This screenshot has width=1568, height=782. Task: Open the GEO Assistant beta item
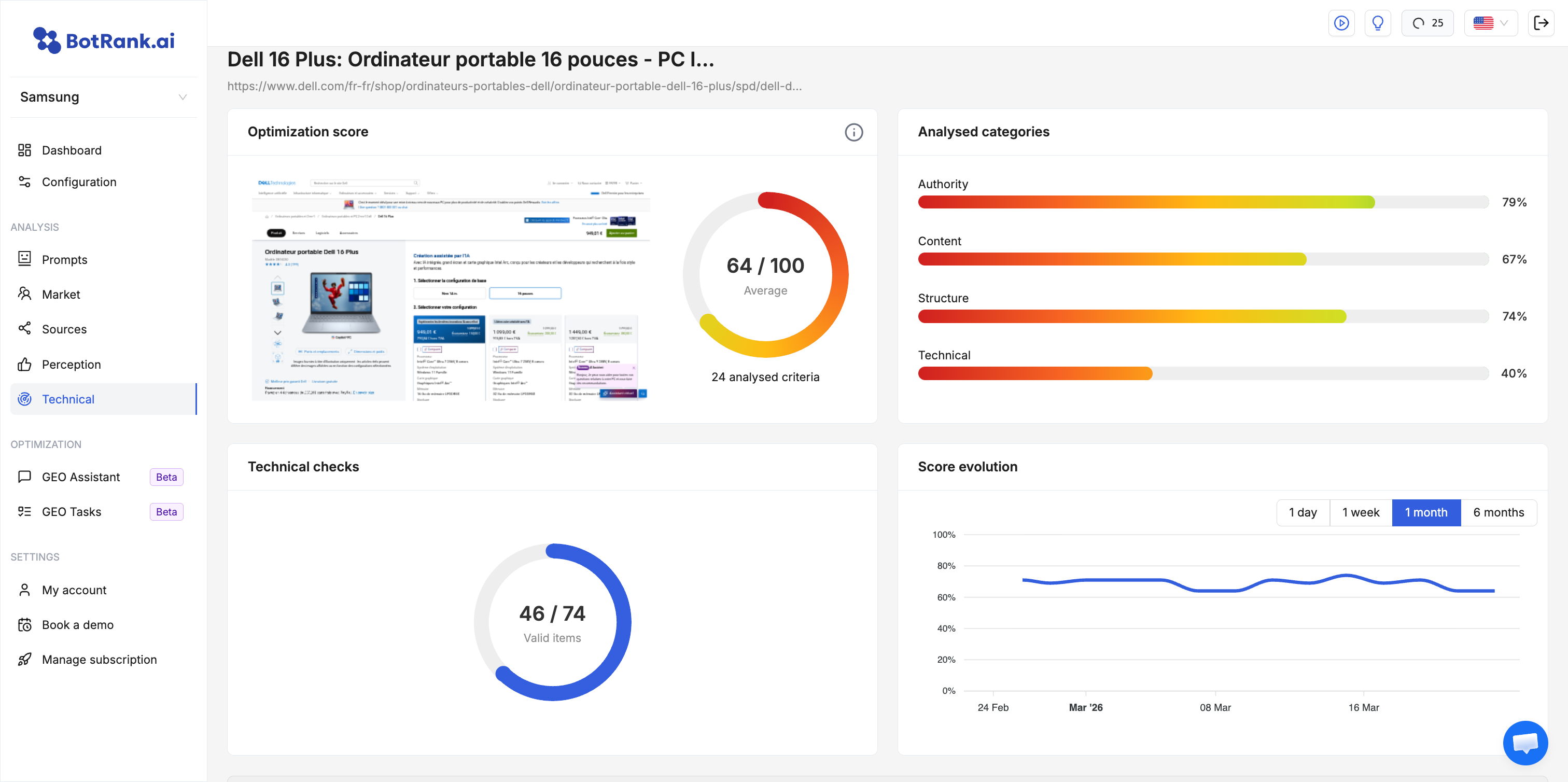[81, 477]
